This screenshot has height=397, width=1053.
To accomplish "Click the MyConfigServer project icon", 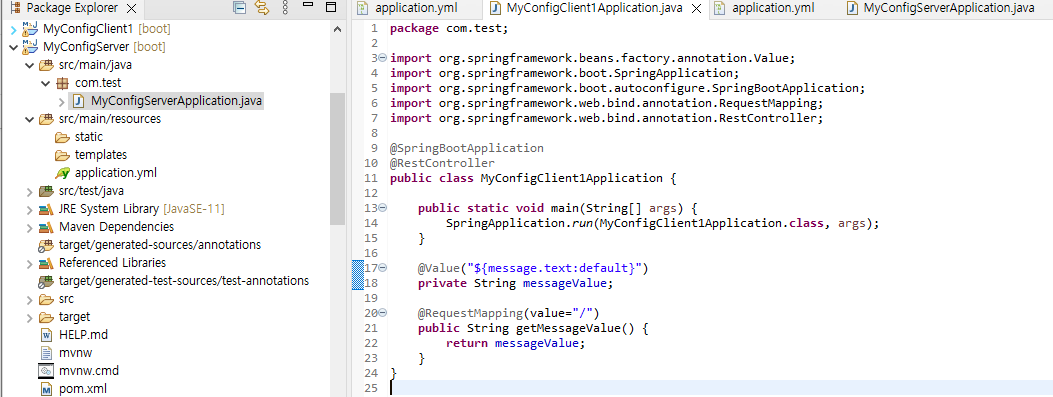I will tap(30, 47).
